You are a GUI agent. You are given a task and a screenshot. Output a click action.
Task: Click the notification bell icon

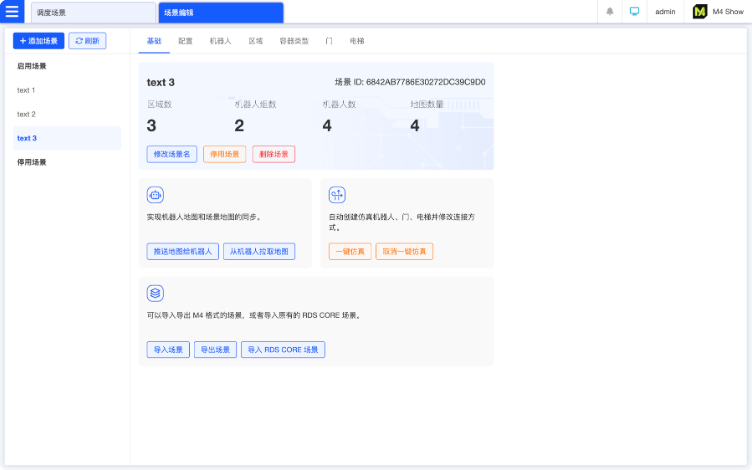[x=610, y=12]
